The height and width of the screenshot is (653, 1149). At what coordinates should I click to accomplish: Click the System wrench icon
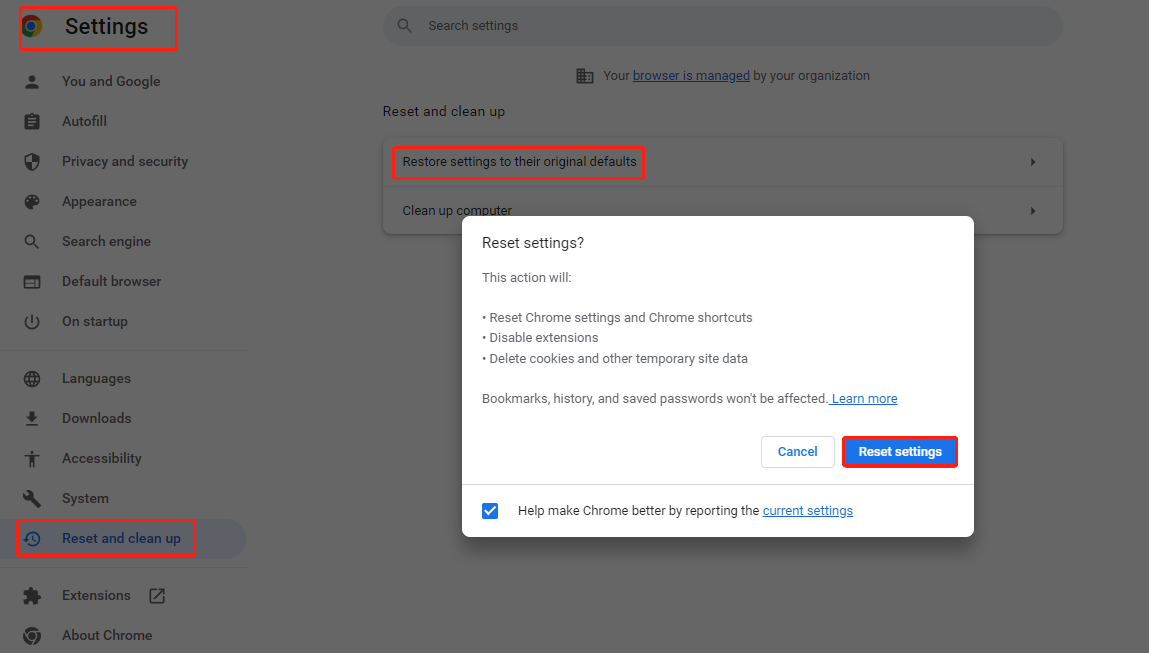[32, 498]
